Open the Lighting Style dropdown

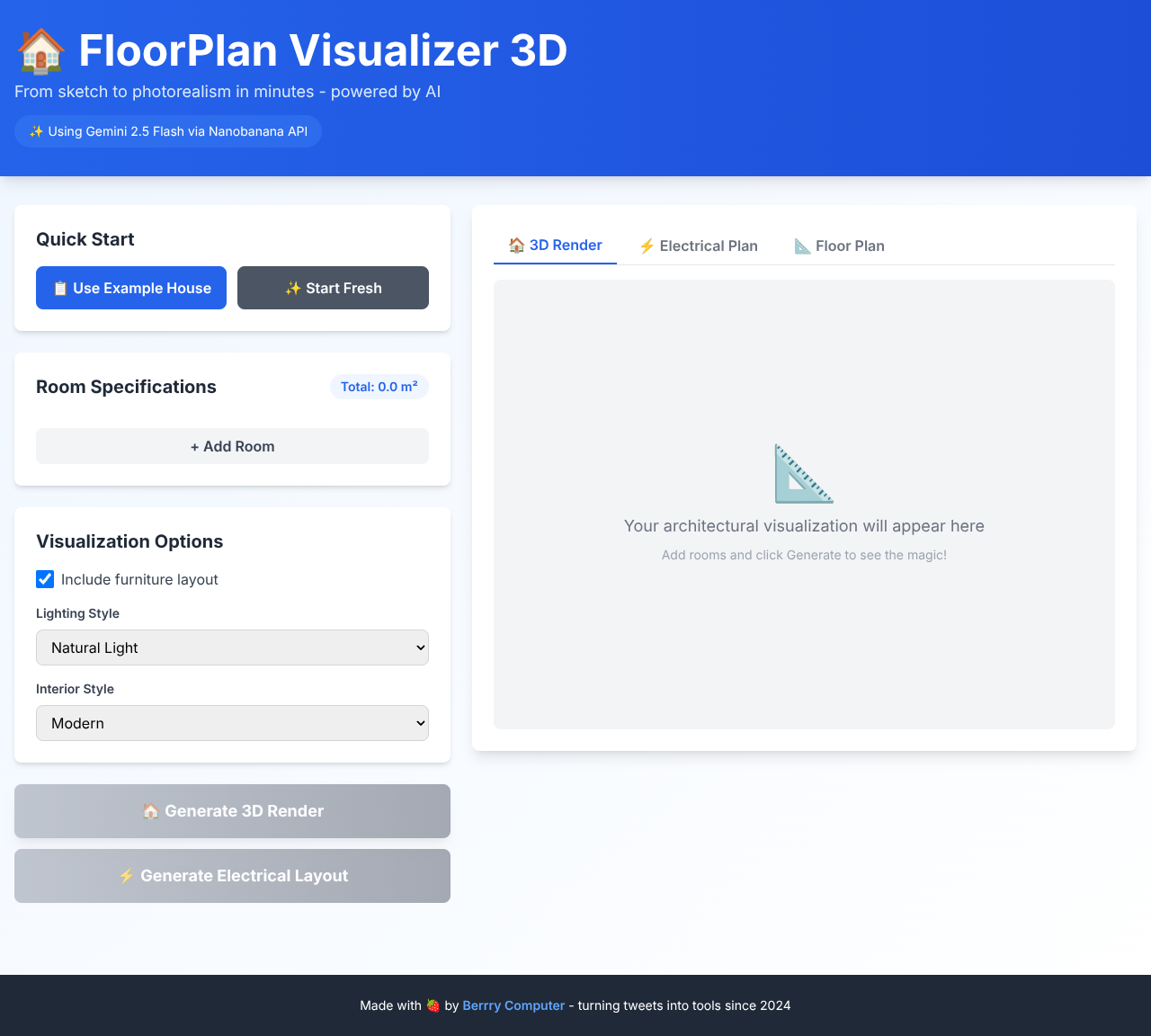coord(232,647)
